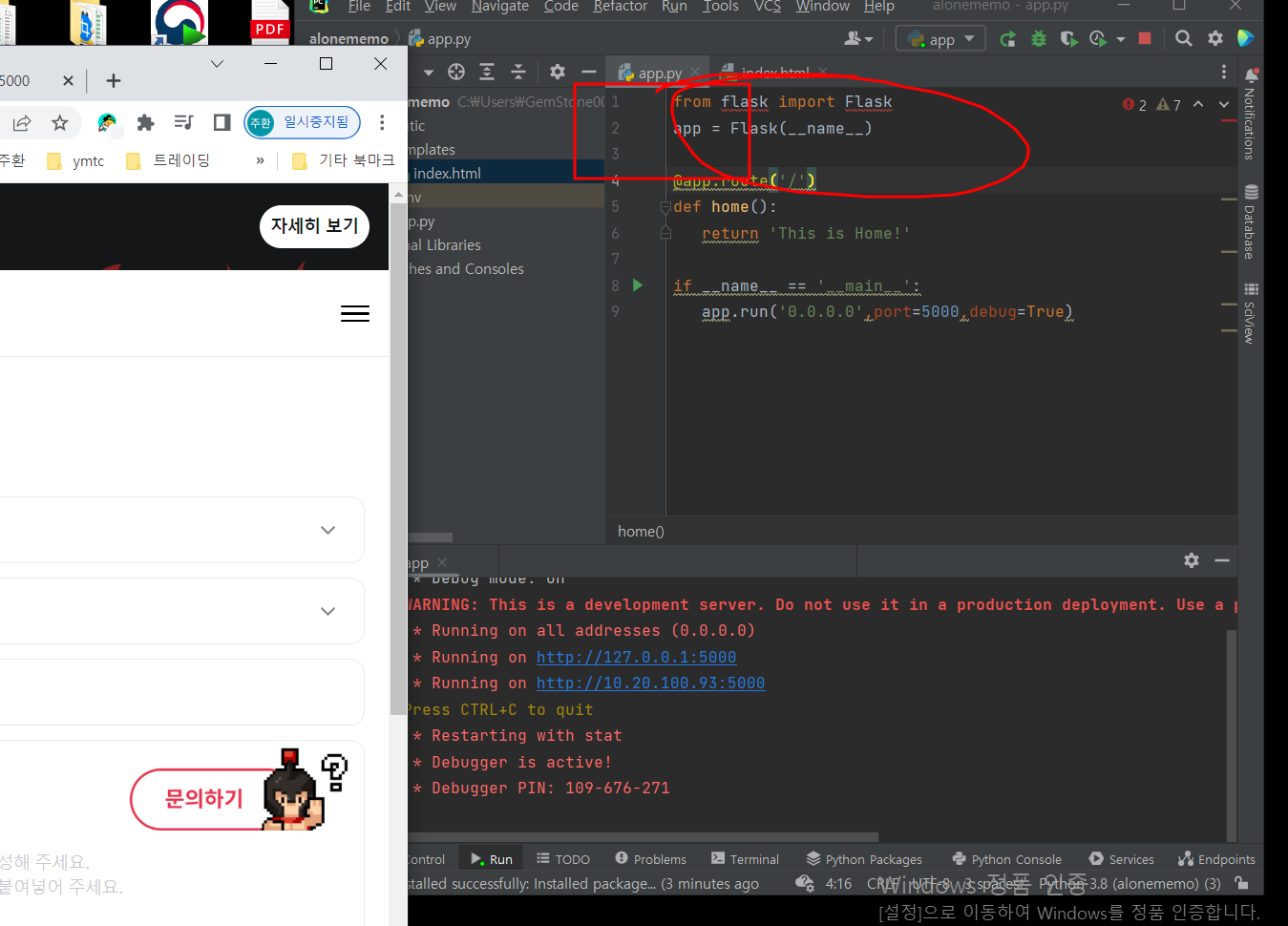
Task: Expand all items in Project panel
Action: [x=487, y=72]
